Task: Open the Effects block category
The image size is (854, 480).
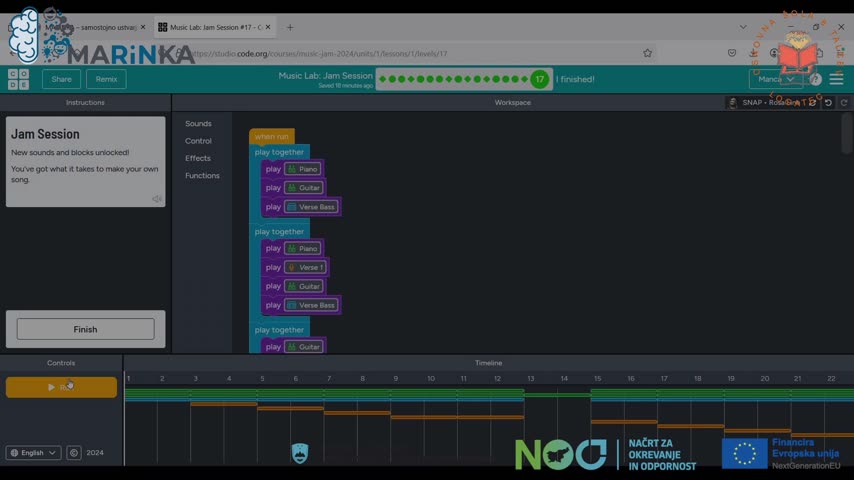Action: (x=198, y=158)
